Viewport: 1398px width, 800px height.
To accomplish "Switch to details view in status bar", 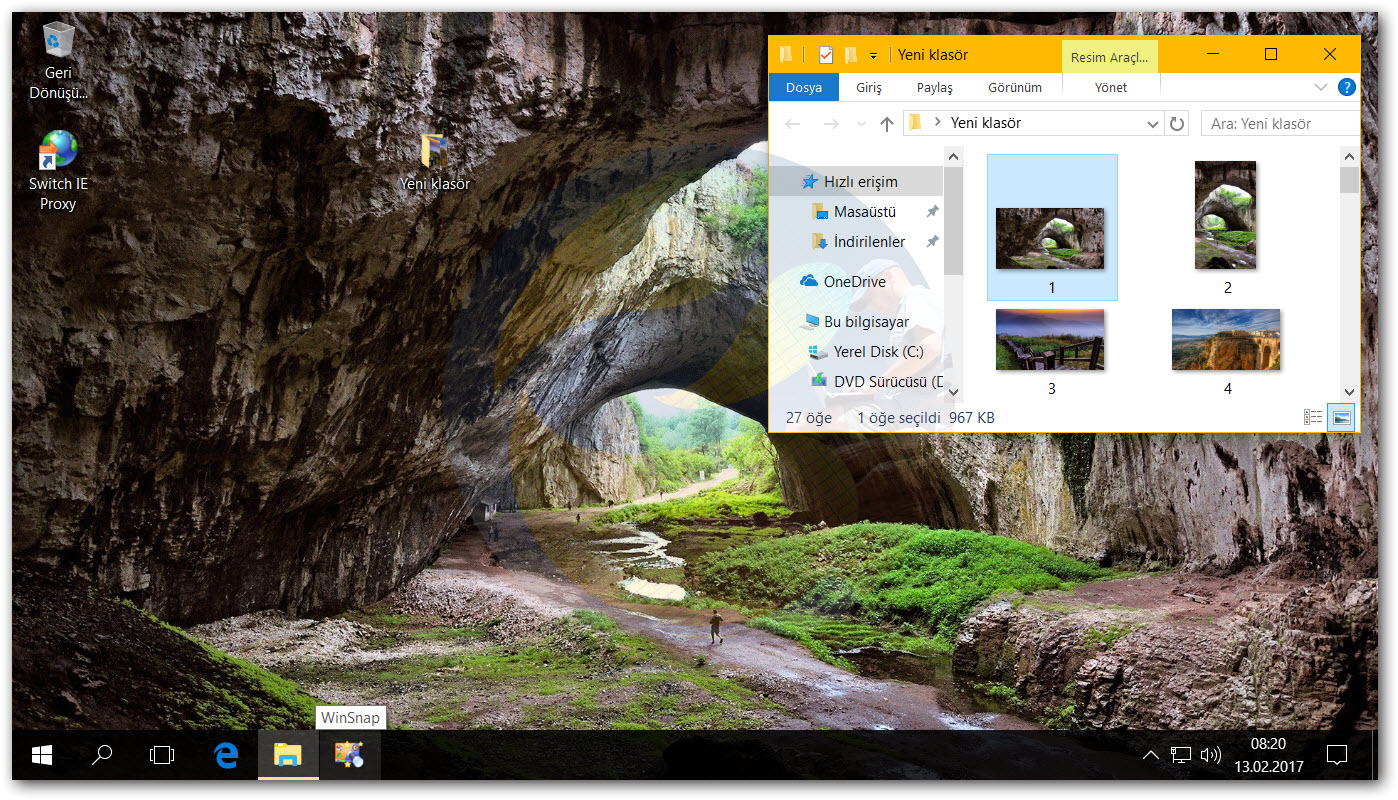I will click(x=1313, y=417).
